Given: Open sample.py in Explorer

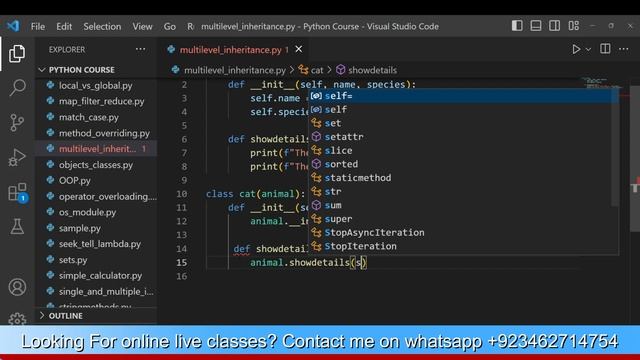Looking at the screenshot, I should coord(96,228).
